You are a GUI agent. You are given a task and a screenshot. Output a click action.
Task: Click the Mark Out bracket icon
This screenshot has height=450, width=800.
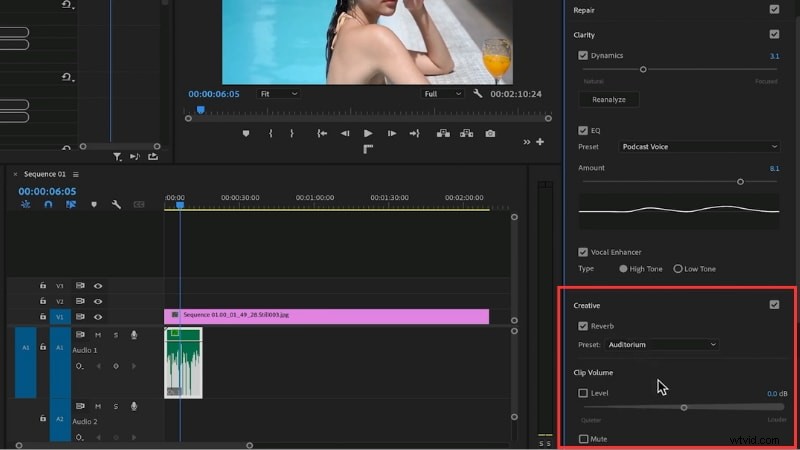(x=292, y=134)
